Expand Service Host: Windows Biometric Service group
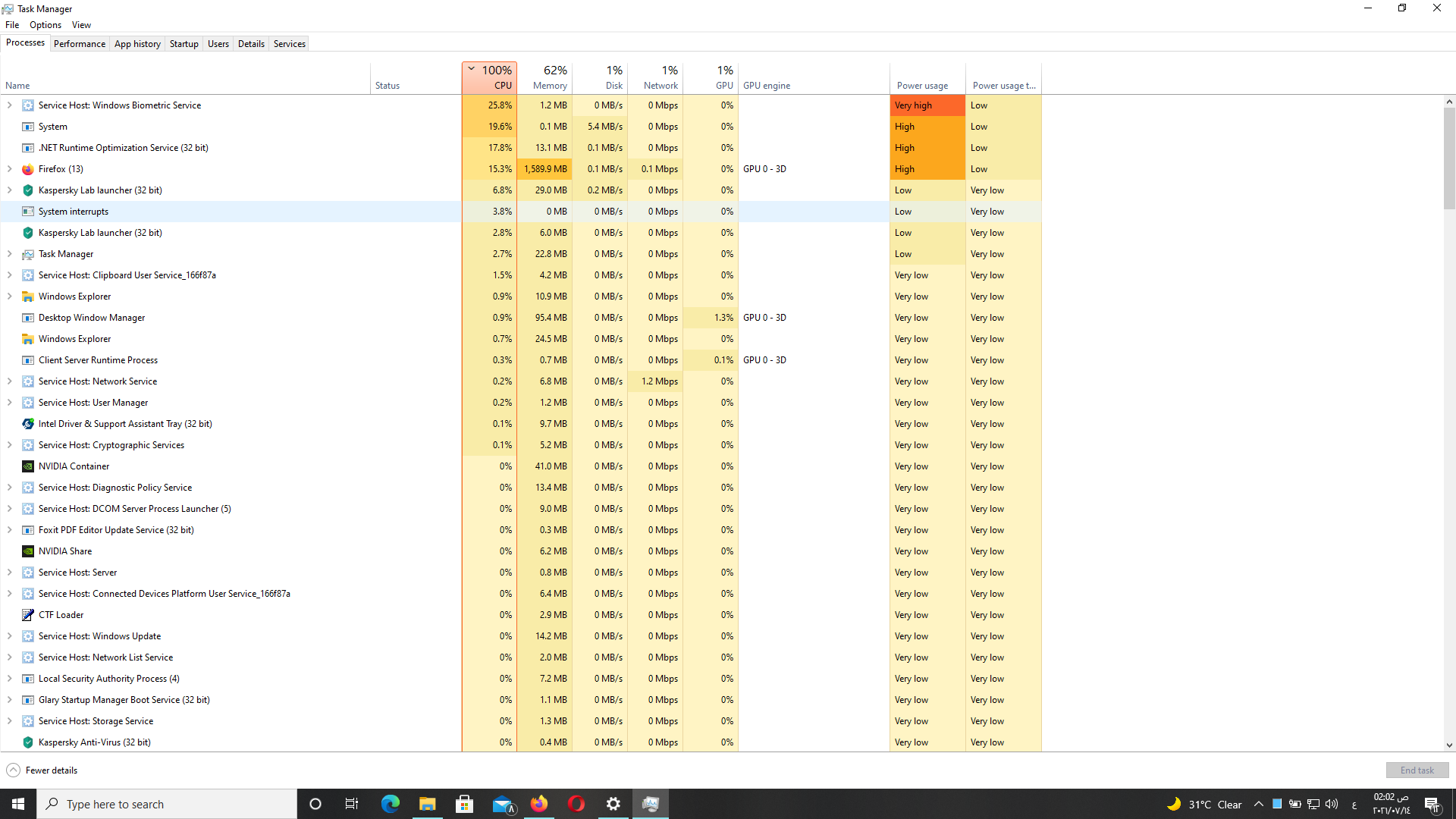This screenshot has width=1456, height=819. tap(10, 105)
